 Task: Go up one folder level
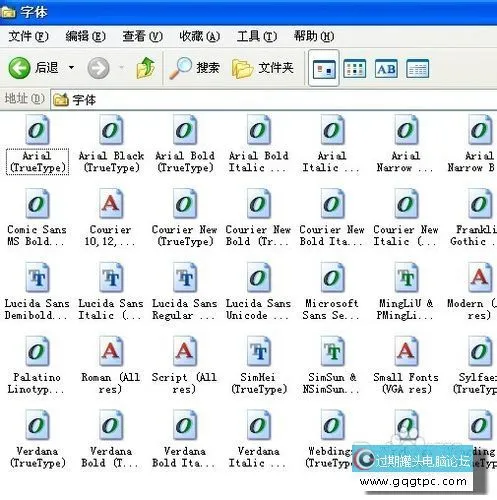coord(146,68)
